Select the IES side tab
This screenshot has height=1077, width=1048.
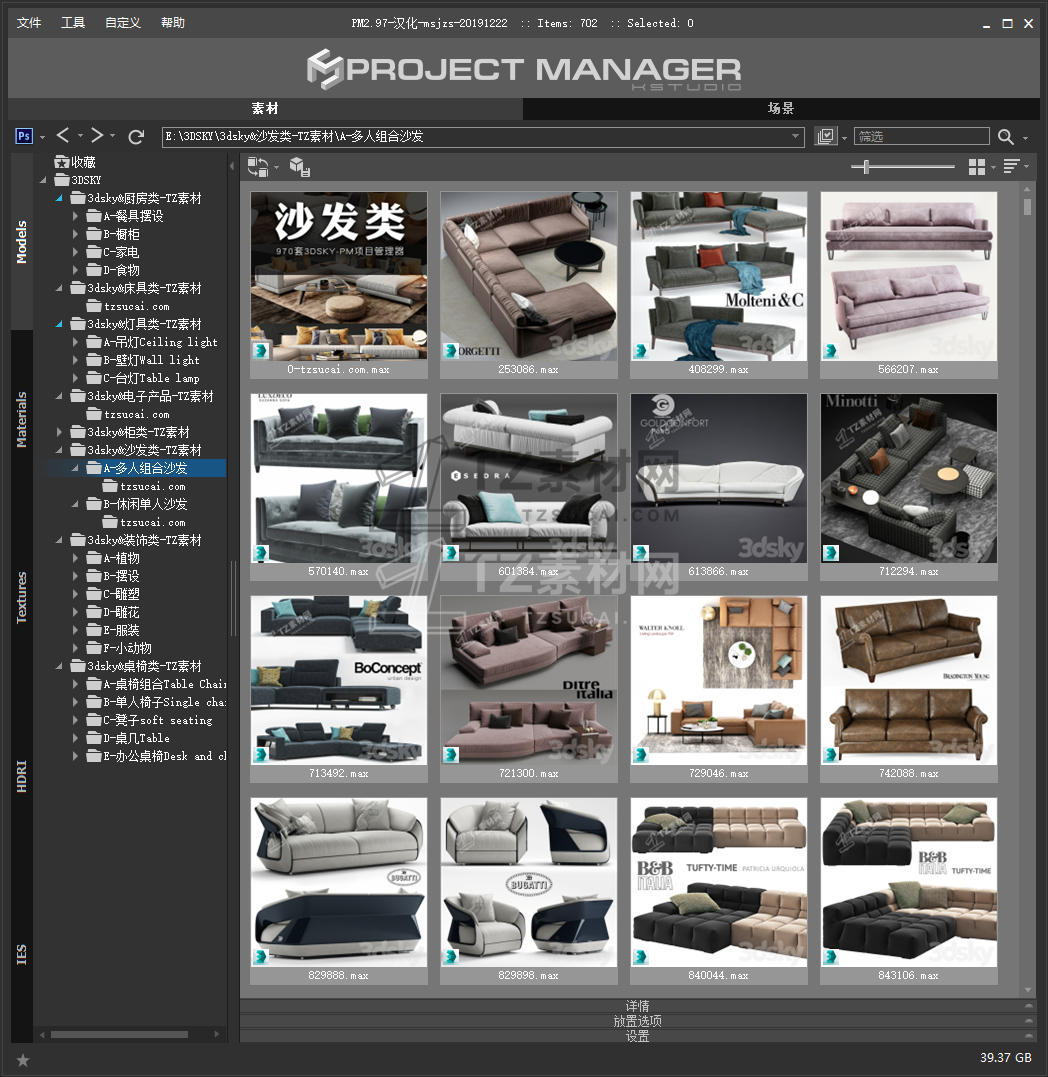click(22, 954)
